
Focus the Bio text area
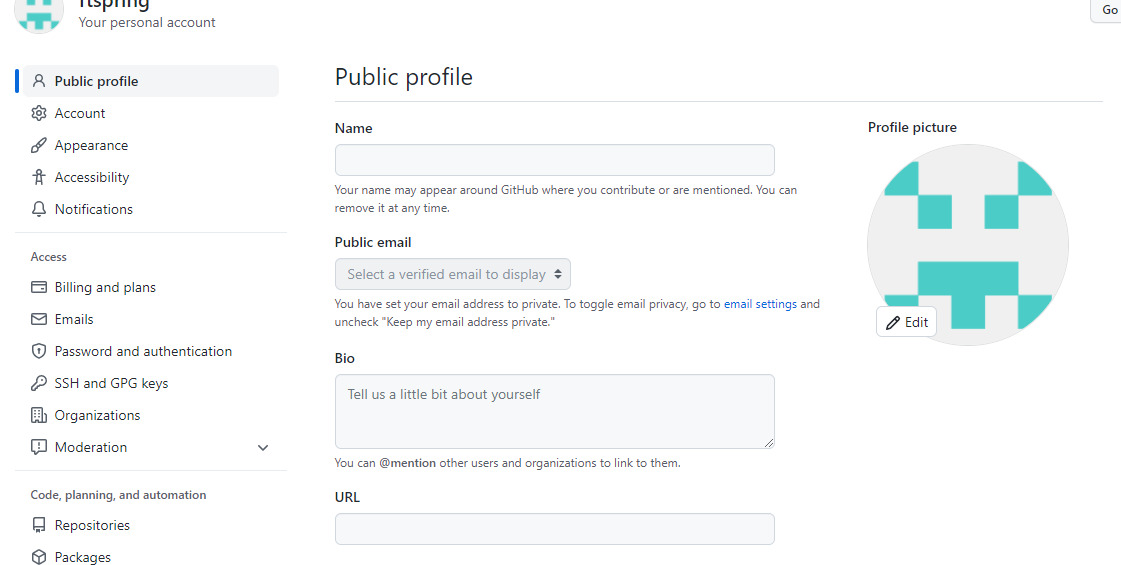pos(554,411)
